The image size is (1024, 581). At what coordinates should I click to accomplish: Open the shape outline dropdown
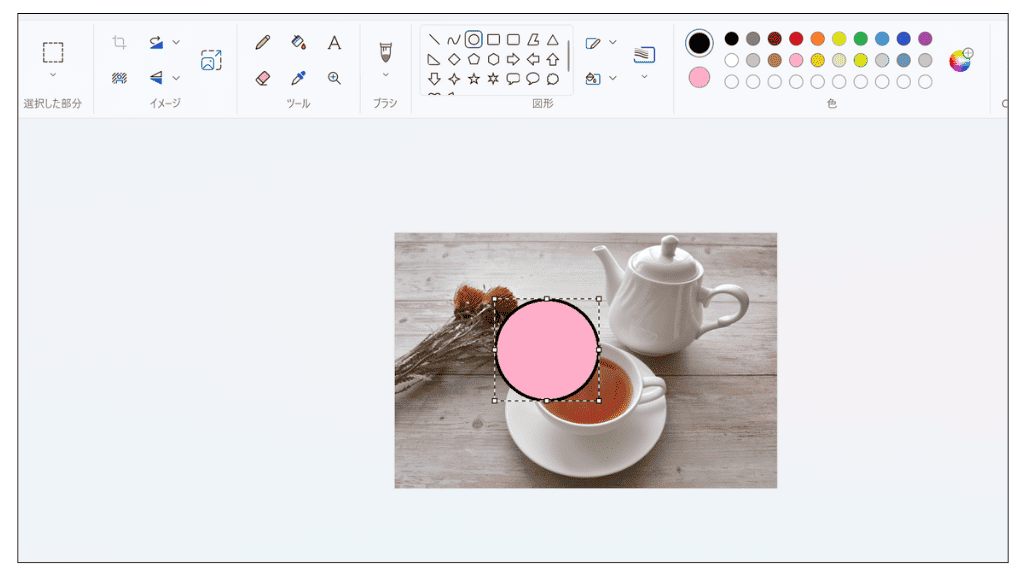612,43
